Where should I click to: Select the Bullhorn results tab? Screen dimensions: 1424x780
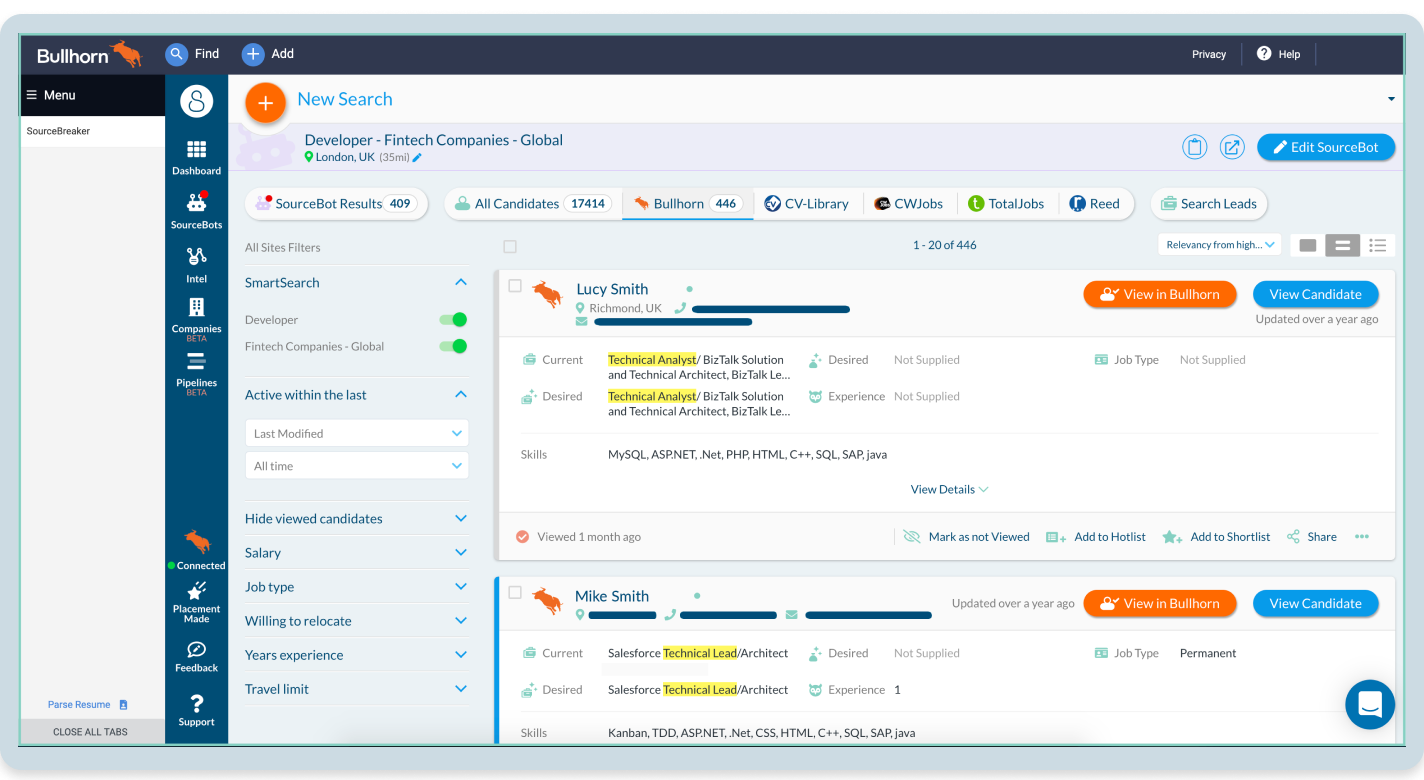pyautogui.click(x=688, y=204)
